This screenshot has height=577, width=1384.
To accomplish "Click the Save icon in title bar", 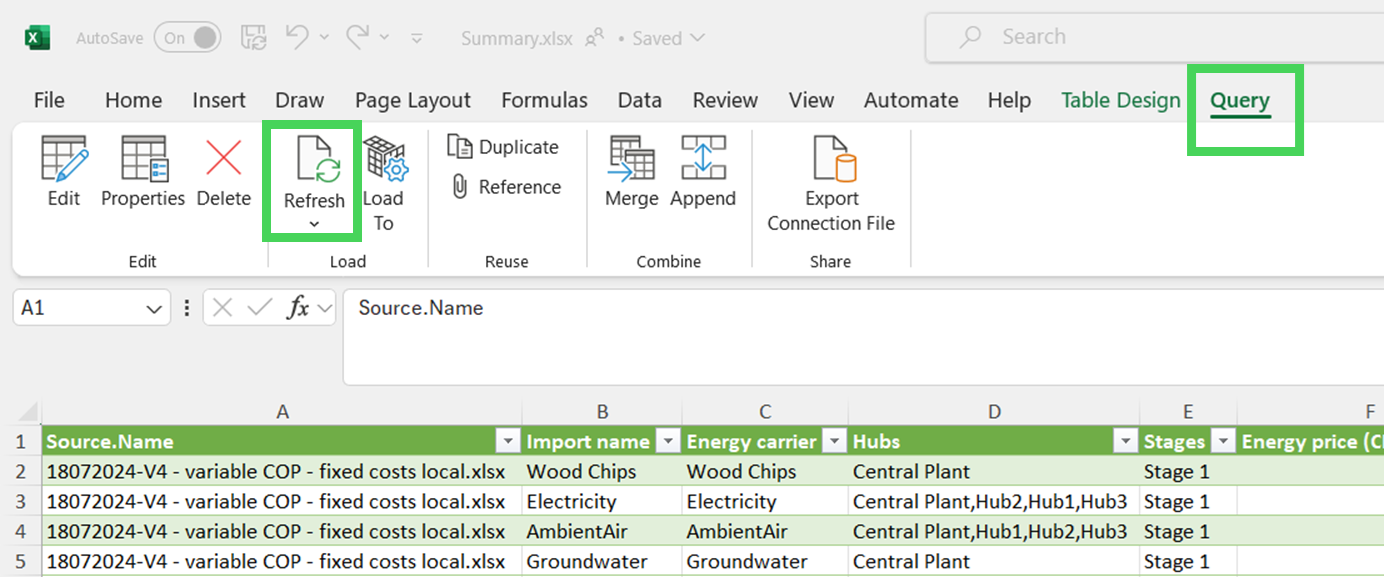I will (x=253, y=38).
